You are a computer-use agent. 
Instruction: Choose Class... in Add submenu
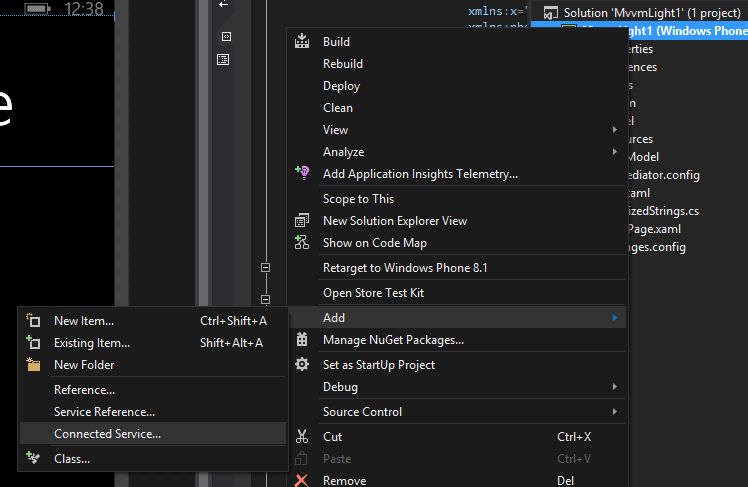coord(153,458)
